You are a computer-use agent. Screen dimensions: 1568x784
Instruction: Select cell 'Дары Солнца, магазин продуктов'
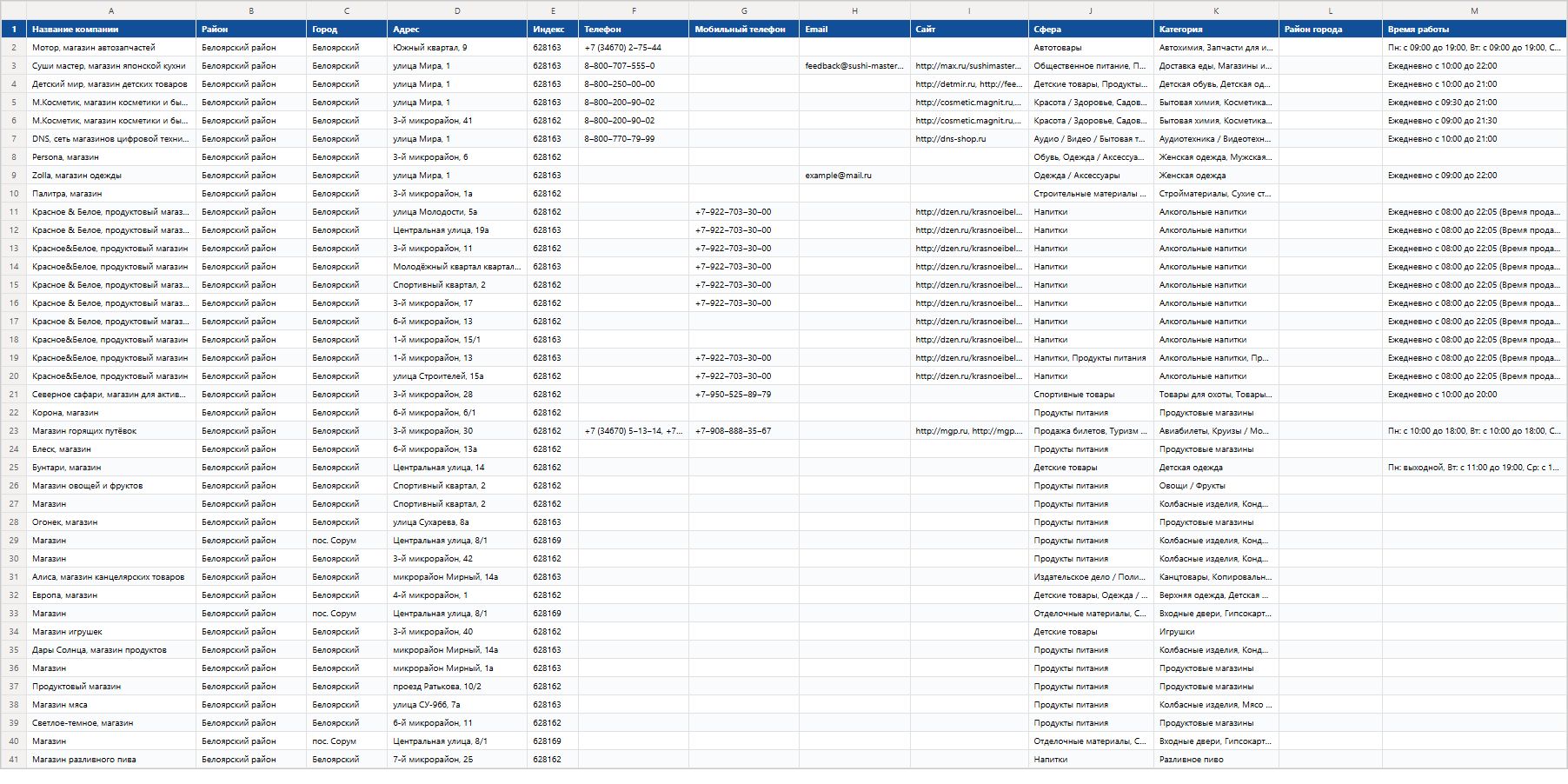(x=111, y=650)
